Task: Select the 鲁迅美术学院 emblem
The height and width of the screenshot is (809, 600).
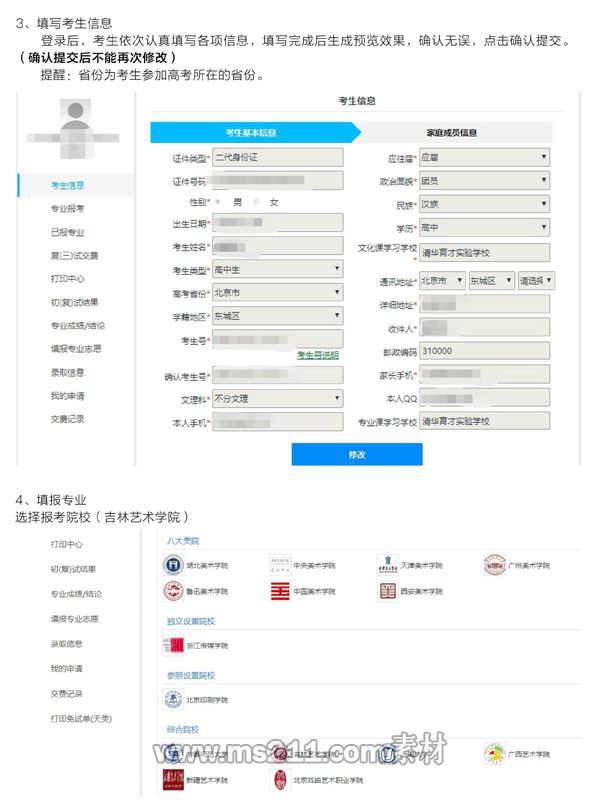Action: pos(173,591)
